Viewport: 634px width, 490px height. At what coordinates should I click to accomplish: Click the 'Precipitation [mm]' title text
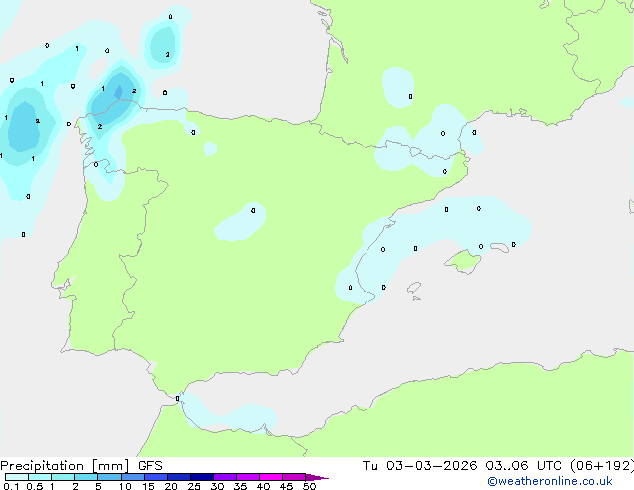pos(65,466)
